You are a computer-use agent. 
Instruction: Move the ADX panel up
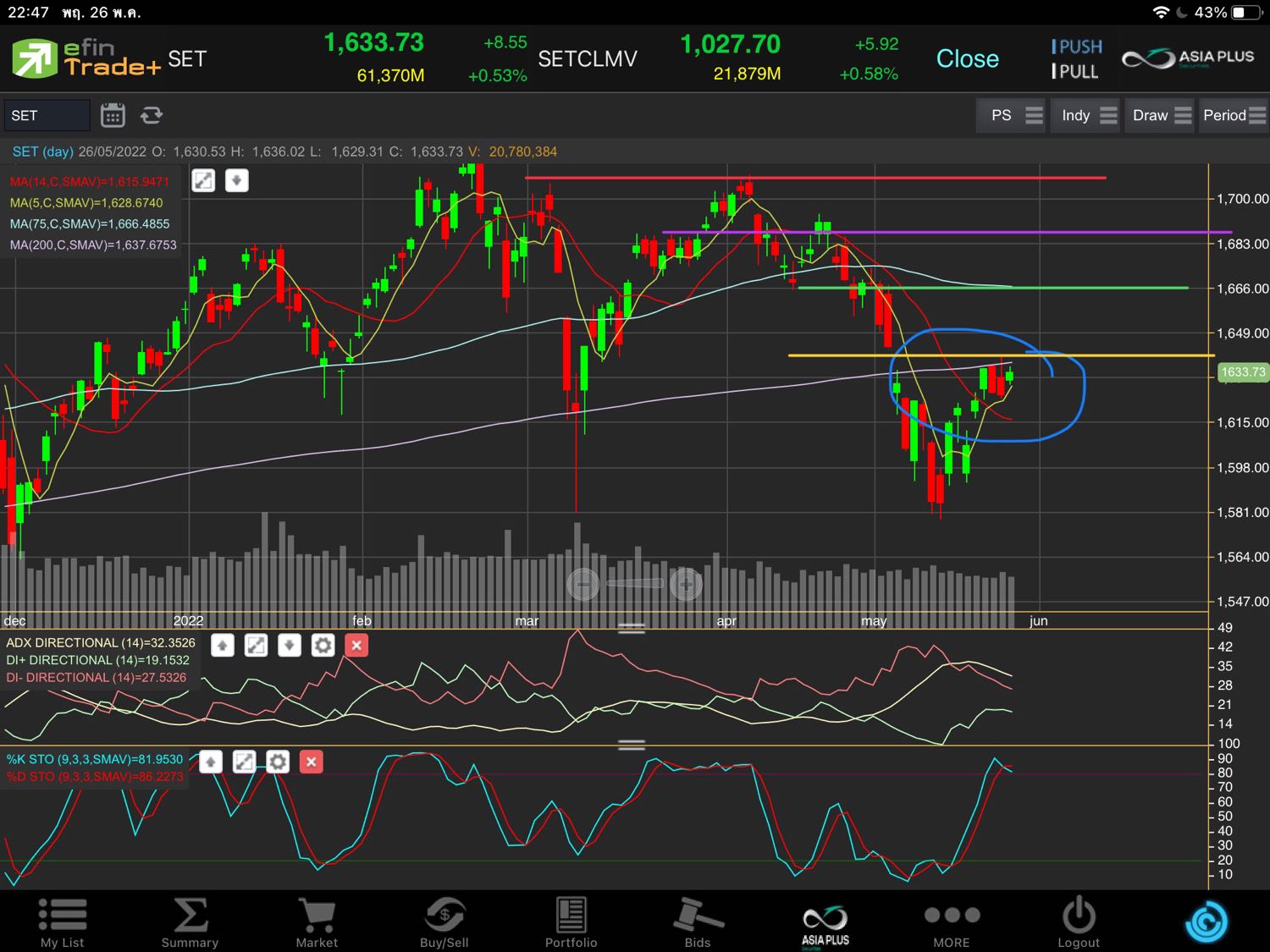click(223, 646)
